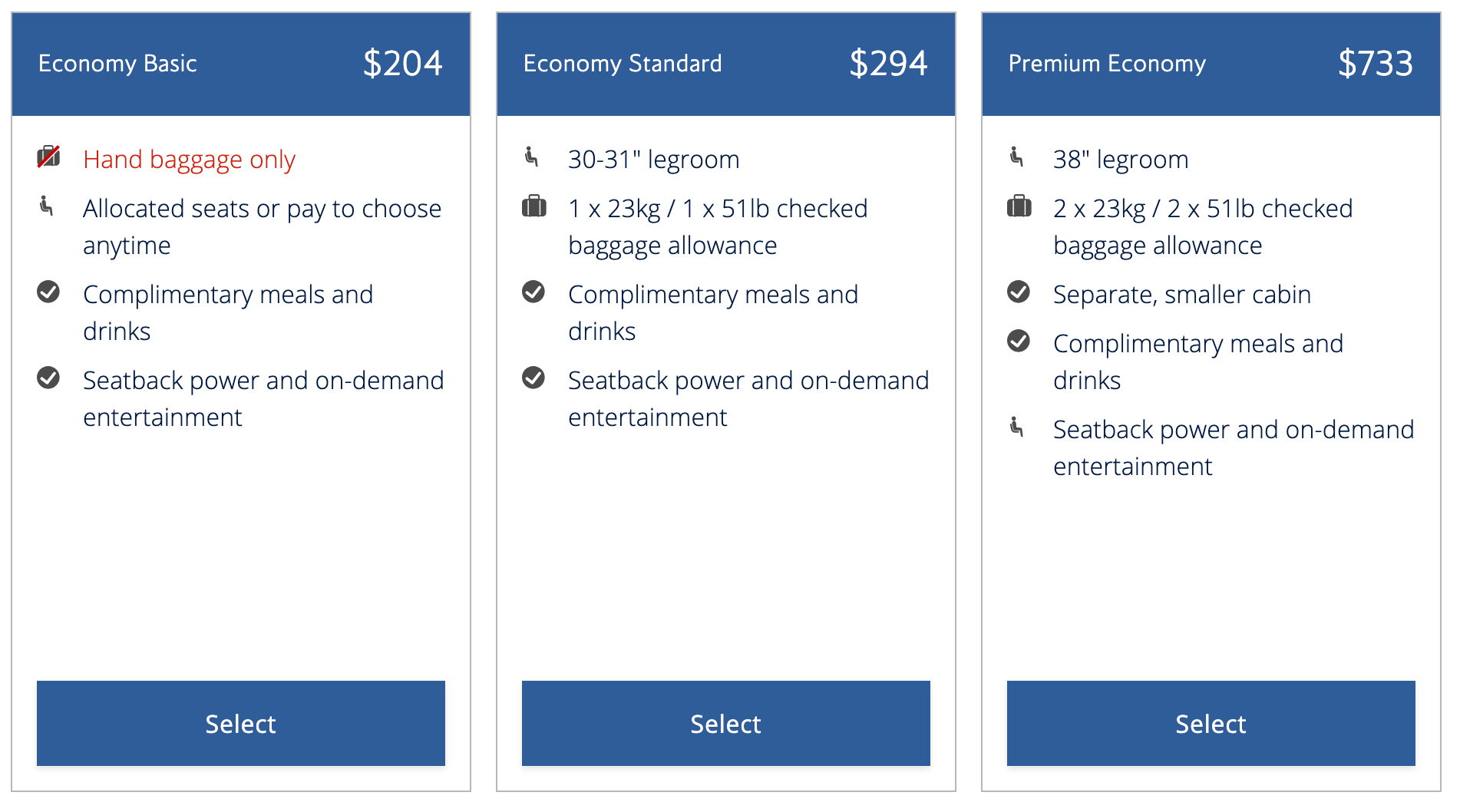Click the checkmark beside complimentary meals in Economy Standard
Viewport: 1460px width, 812px height.
533,292
